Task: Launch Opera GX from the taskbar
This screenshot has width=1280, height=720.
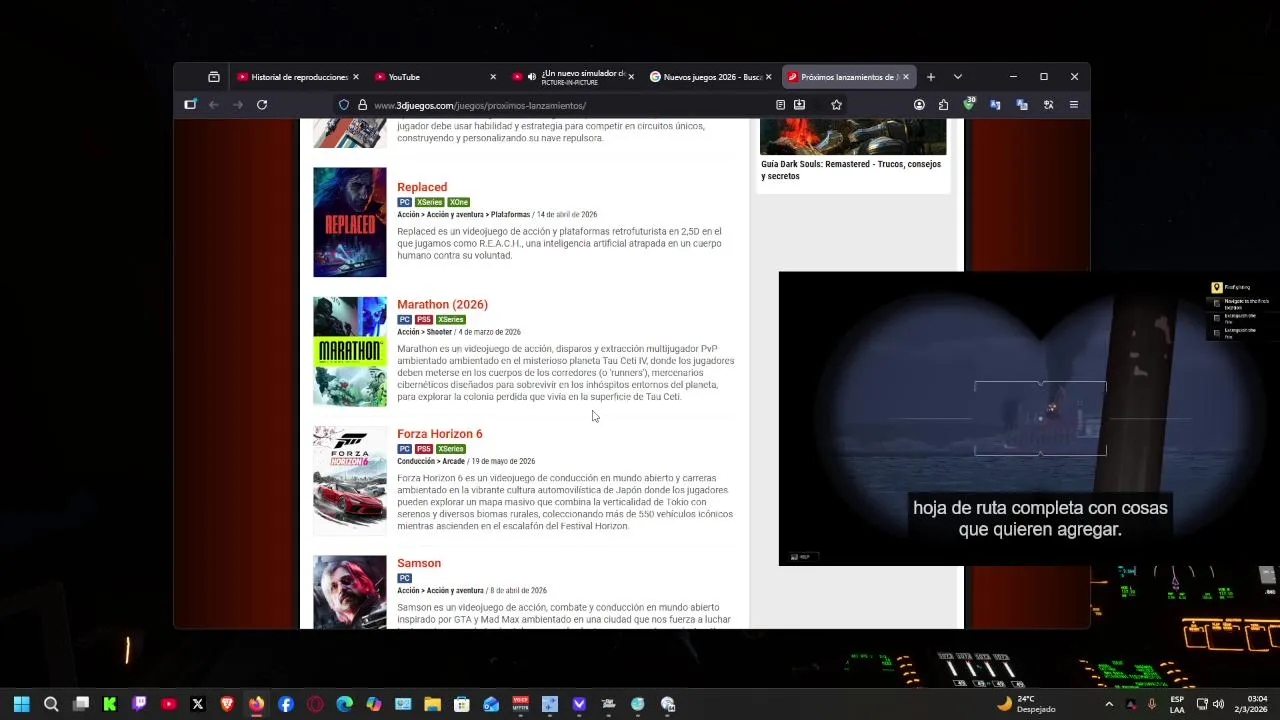Action: [315, 704]
